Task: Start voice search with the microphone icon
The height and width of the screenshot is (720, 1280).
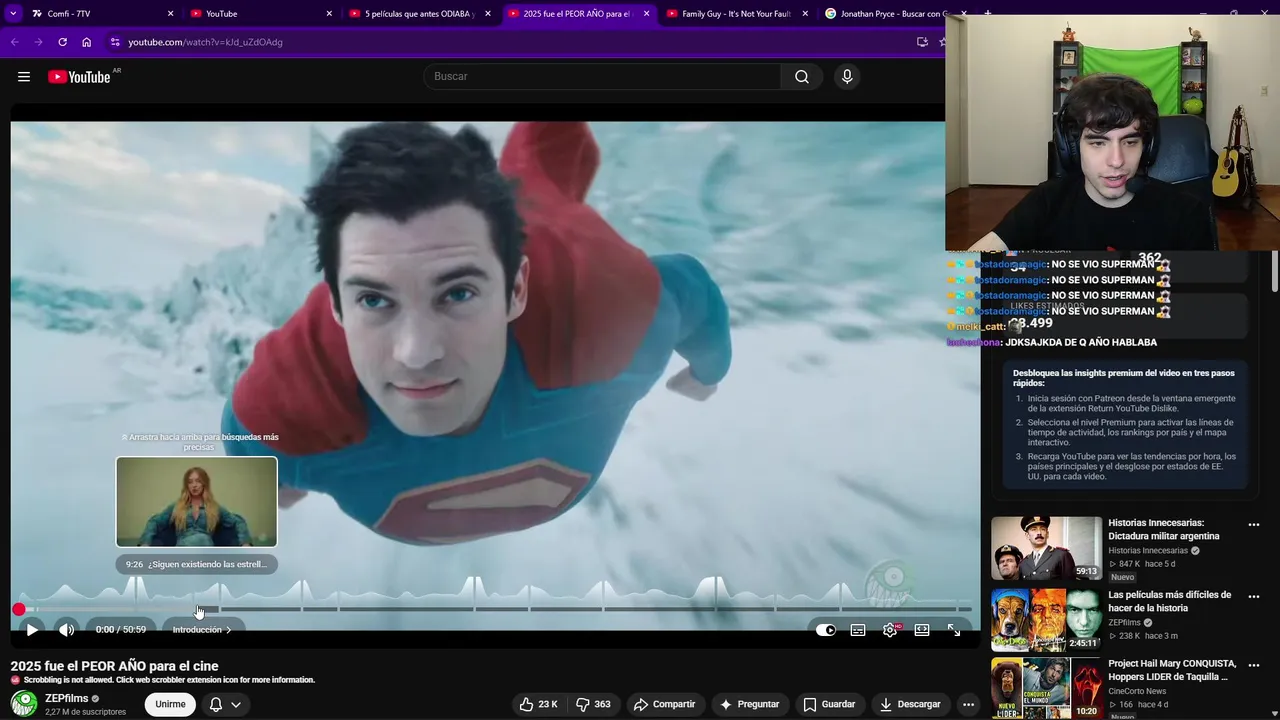Action: coord(847,77)
